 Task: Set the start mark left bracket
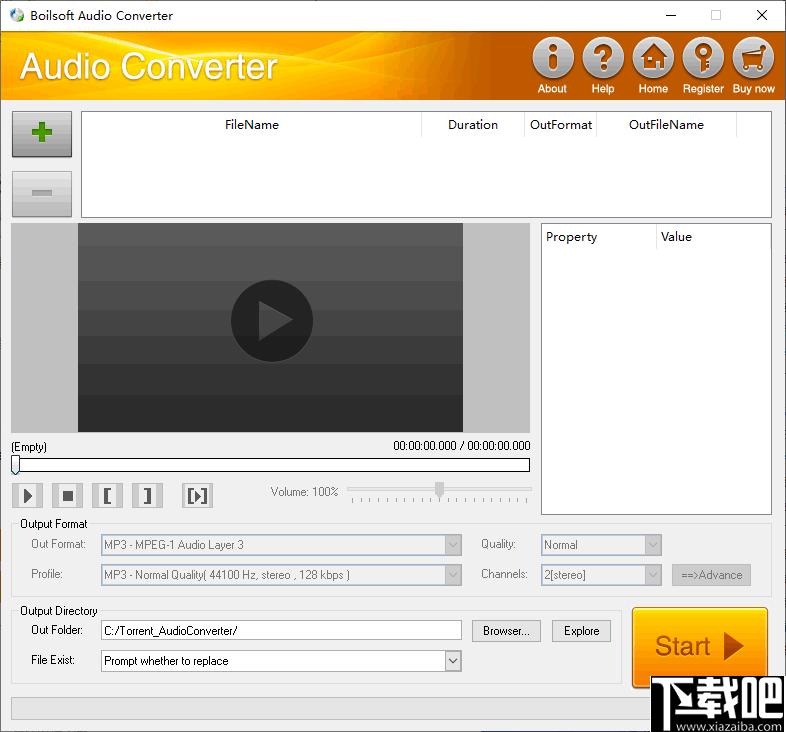[107, 496]
